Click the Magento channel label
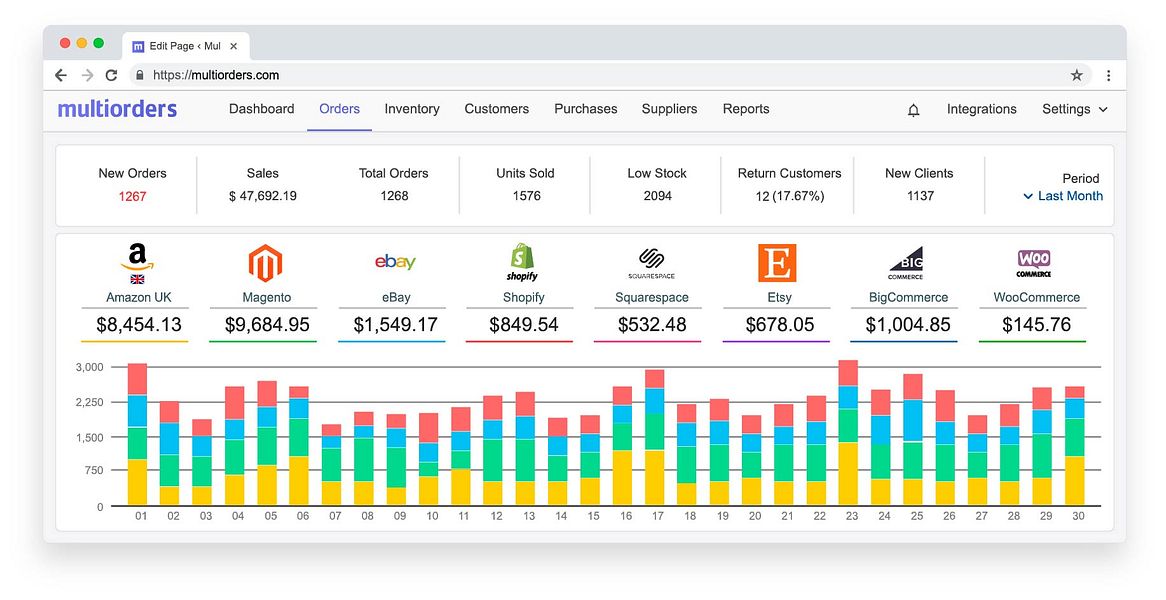Image resolution: width=1166 pixels, height=600 pixels. coord(266,297)
